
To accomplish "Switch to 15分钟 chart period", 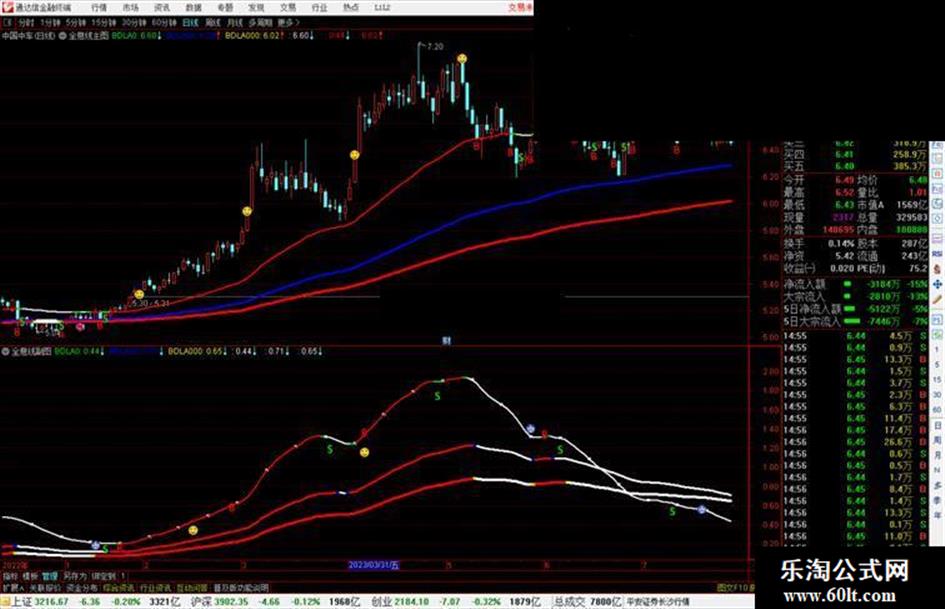I will click(x=103, y=23).
